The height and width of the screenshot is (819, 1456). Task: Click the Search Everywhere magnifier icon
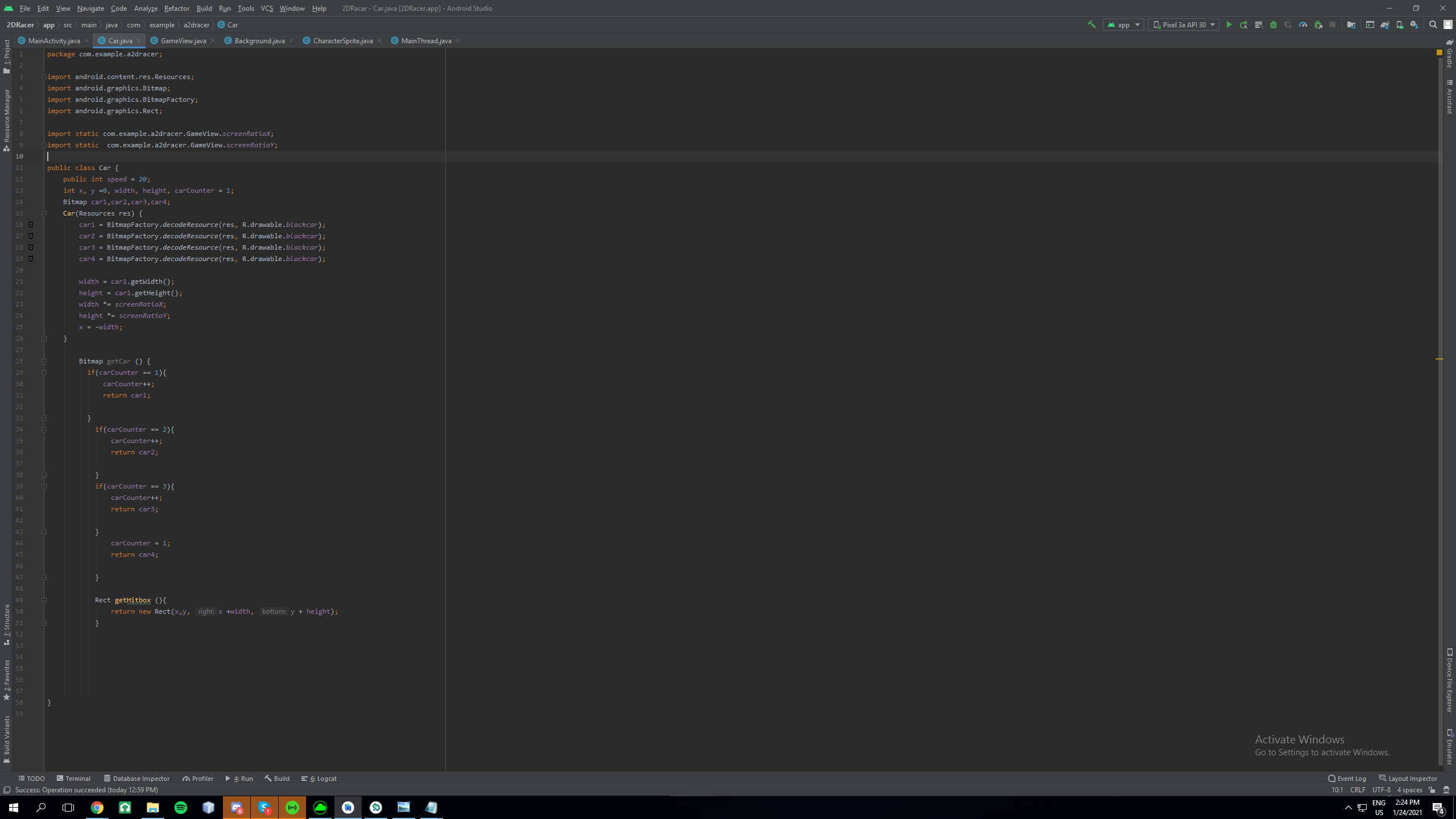1433,24
